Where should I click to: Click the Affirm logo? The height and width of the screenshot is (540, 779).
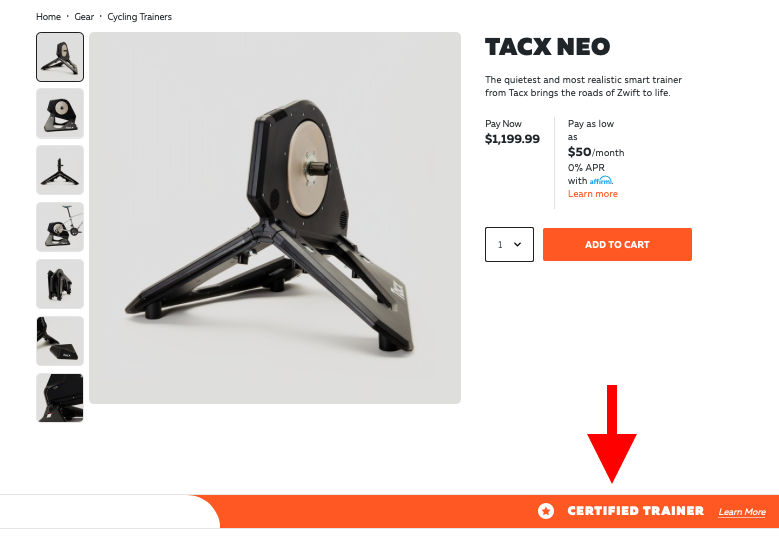(601, 181)
